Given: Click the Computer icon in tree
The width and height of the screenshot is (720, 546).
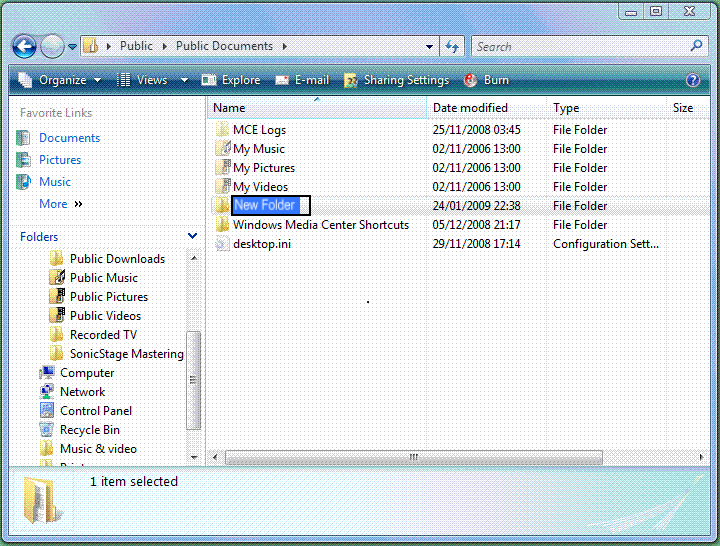Looking at the screenshot, I should point(47,373).
